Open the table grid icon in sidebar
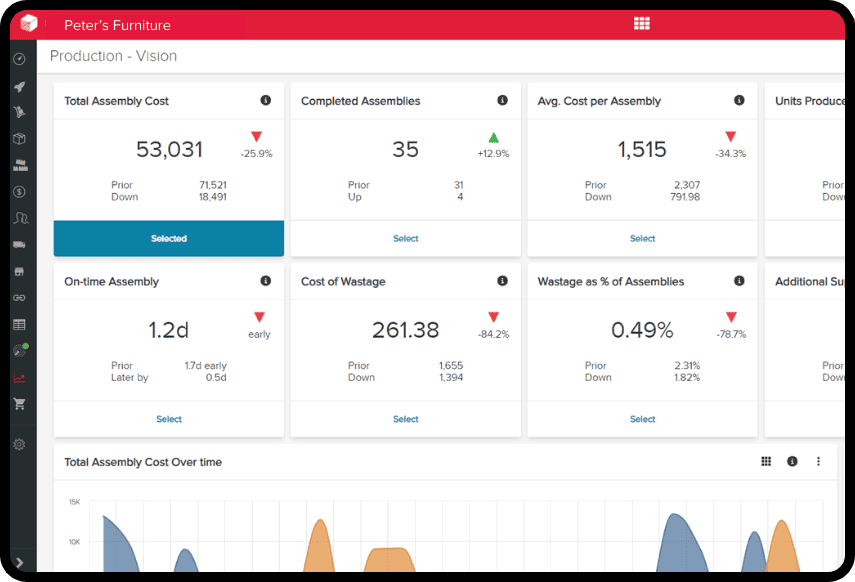855x582 pixels. pyautogui.click(x=20, y=325)
